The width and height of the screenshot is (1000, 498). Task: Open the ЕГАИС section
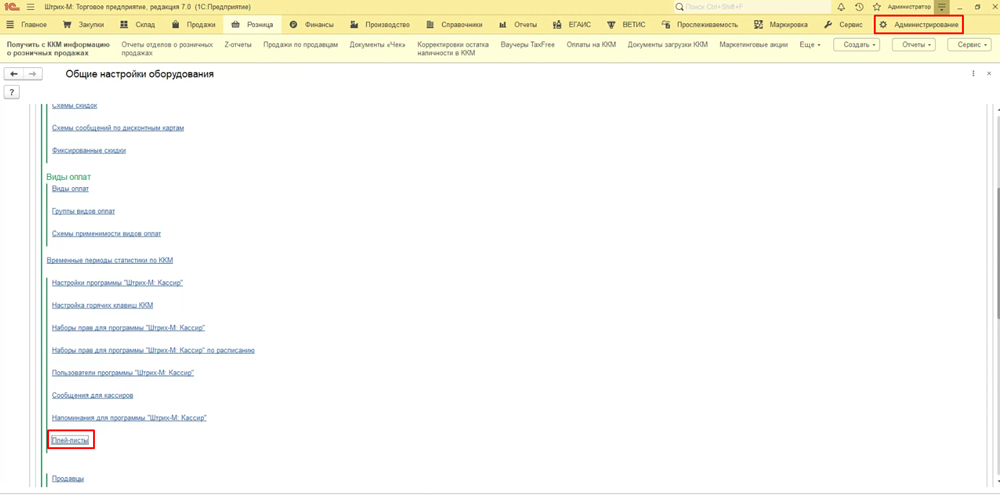click(572, 25)
